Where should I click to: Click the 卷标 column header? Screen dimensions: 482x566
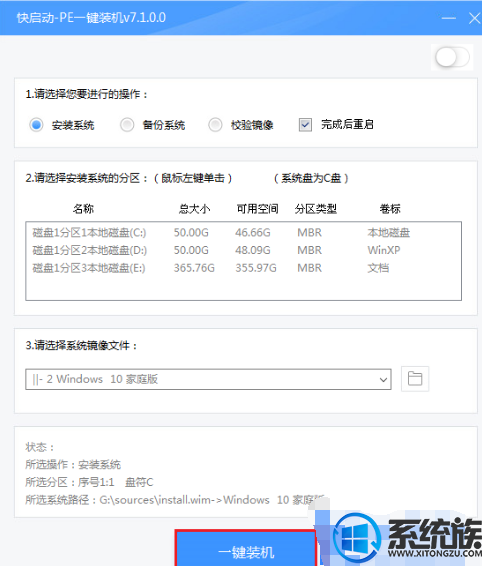[x=390, y=209]
